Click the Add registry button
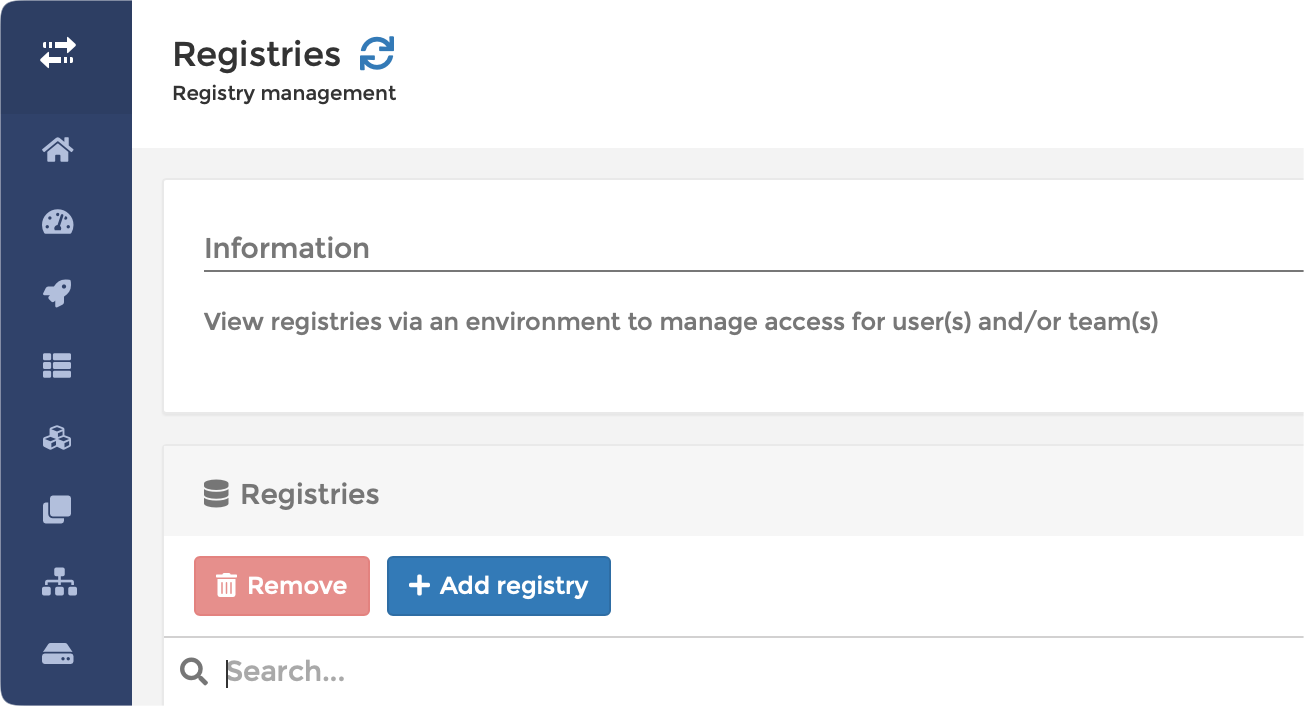 tap(499, 586)
